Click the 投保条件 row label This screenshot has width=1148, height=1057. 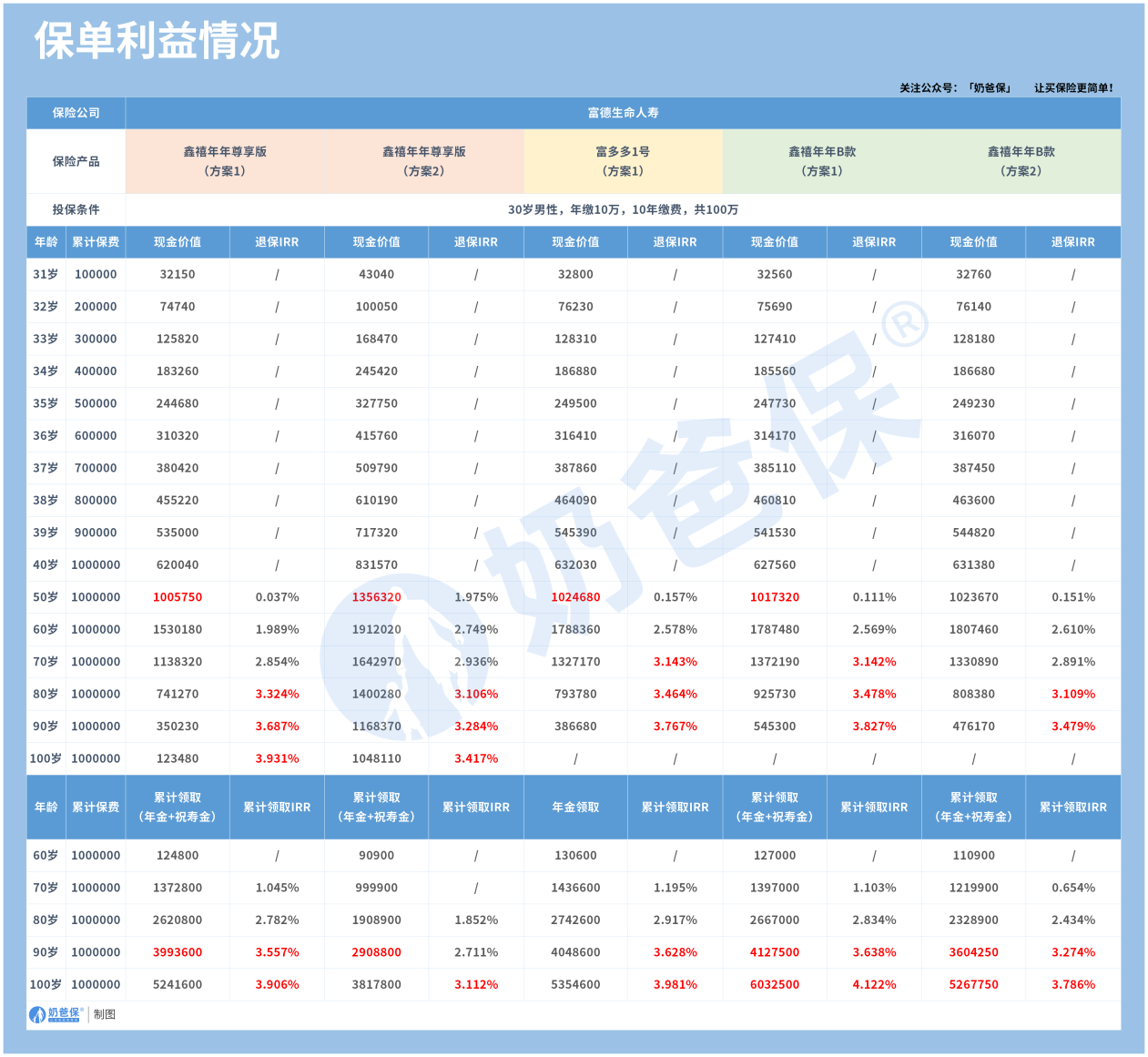tap(76, 209)
